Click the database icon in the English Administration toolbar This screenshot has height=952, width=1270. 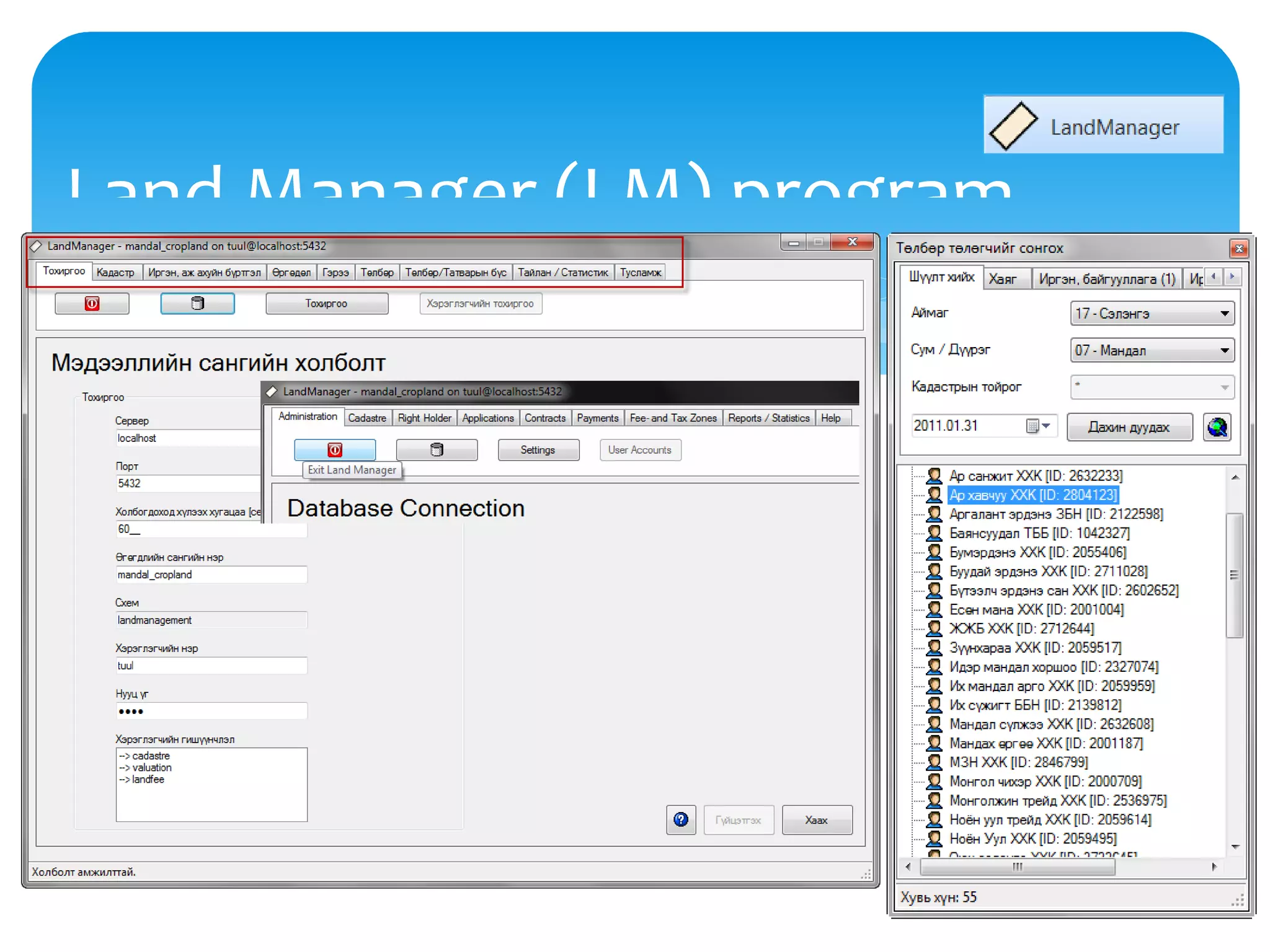(x=437, y=449)
